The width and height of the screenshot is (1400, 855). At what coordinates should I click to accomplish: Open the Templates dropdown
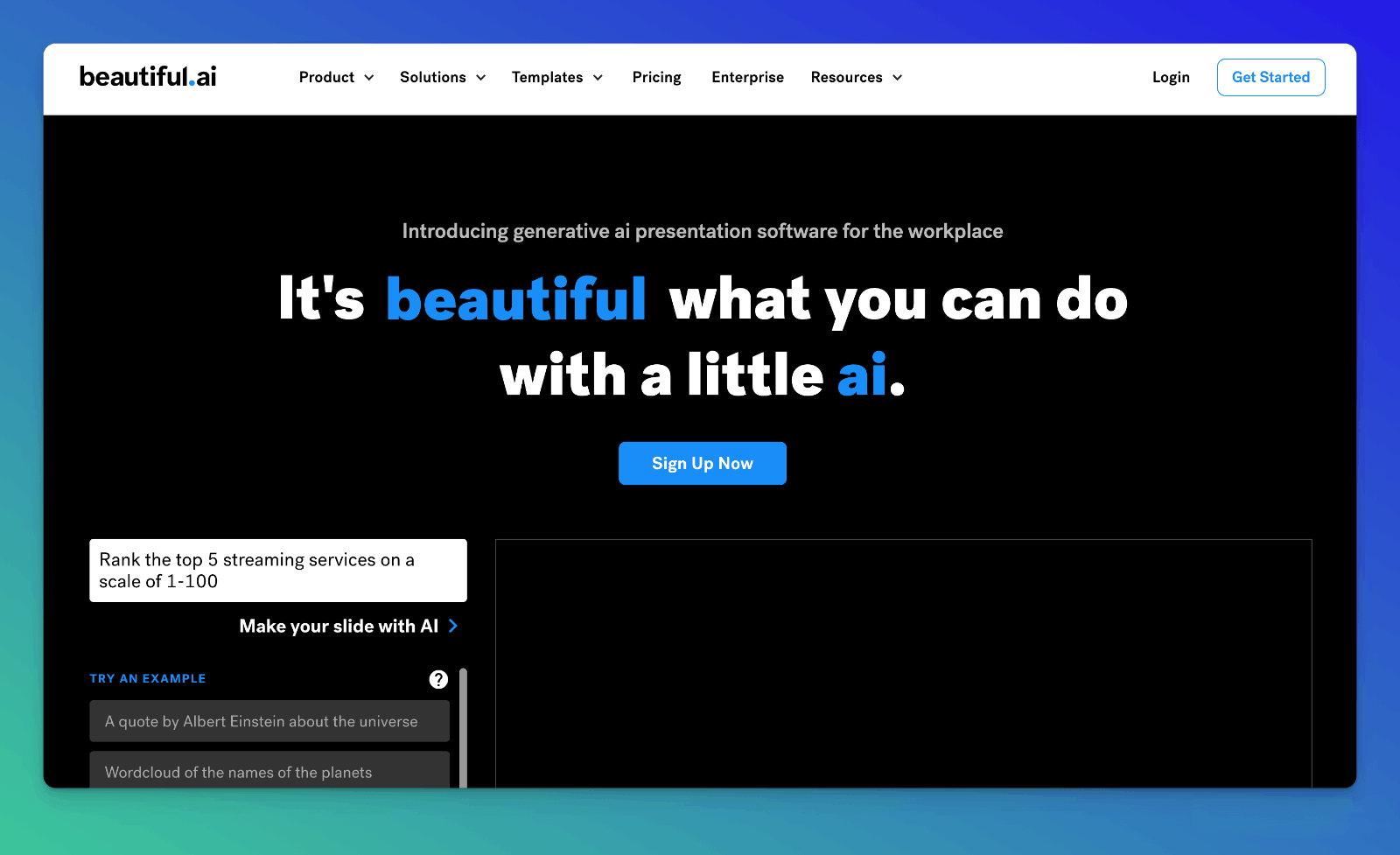557,77
